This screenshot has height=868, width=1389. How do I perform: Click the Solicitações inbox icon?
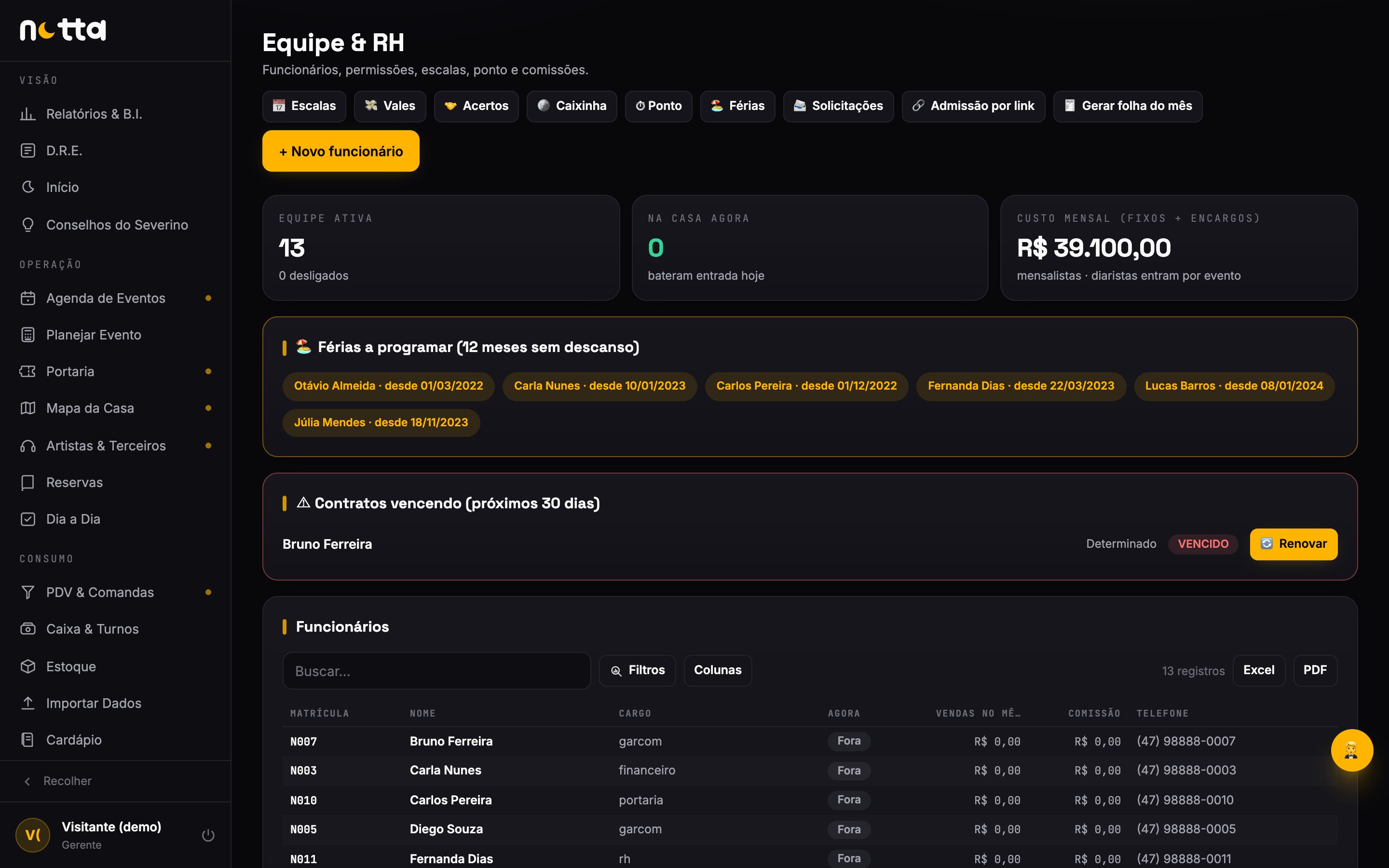(800, 106)
